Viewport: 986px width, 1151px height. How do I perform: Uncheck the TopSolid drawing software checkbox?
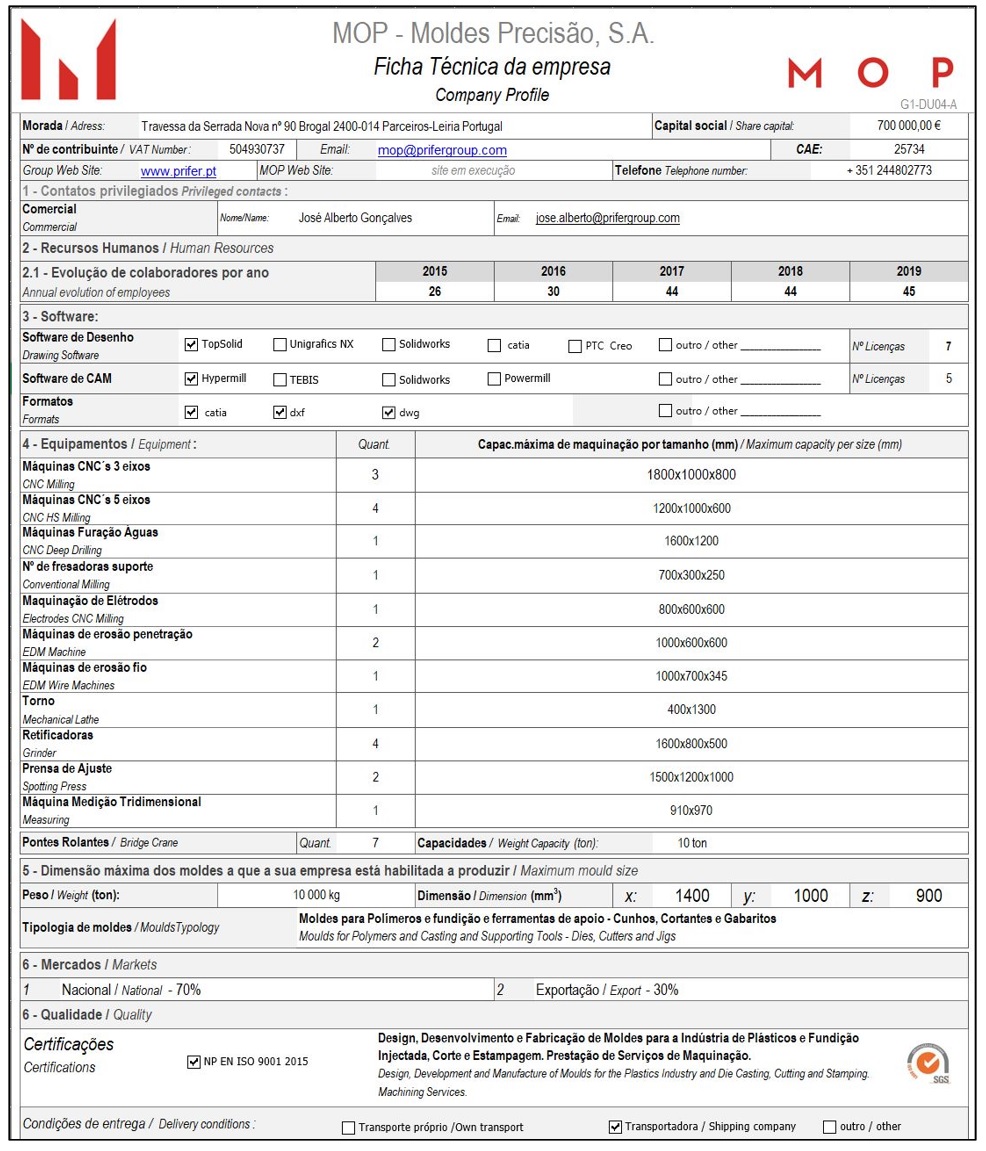(x=192, y=344)
